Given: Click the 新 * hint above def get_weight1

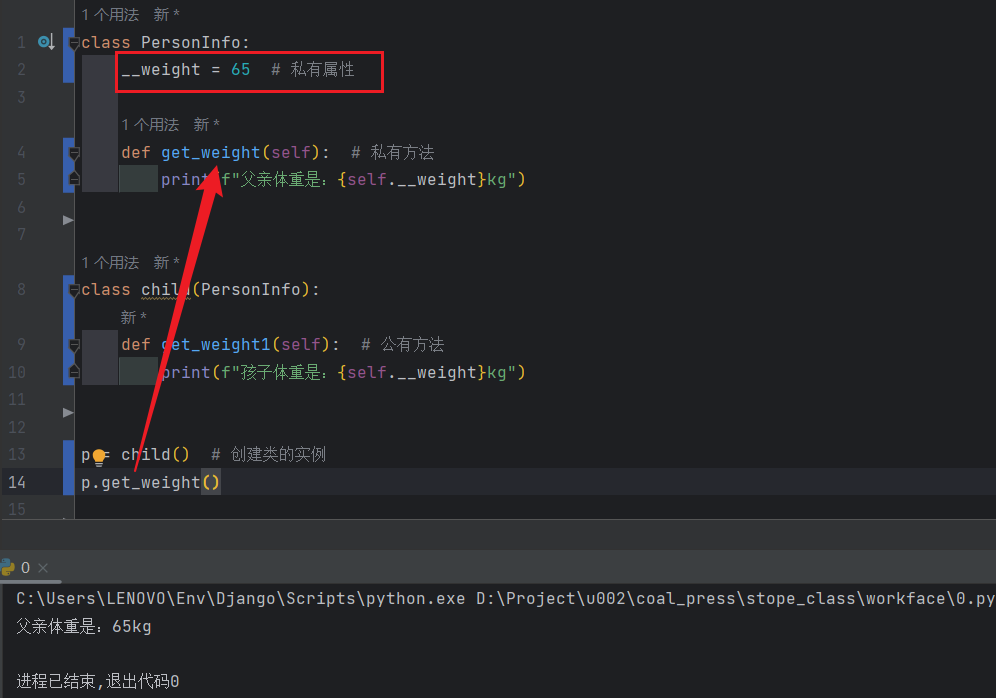Looking at the screenshot, I should (133, 317).
